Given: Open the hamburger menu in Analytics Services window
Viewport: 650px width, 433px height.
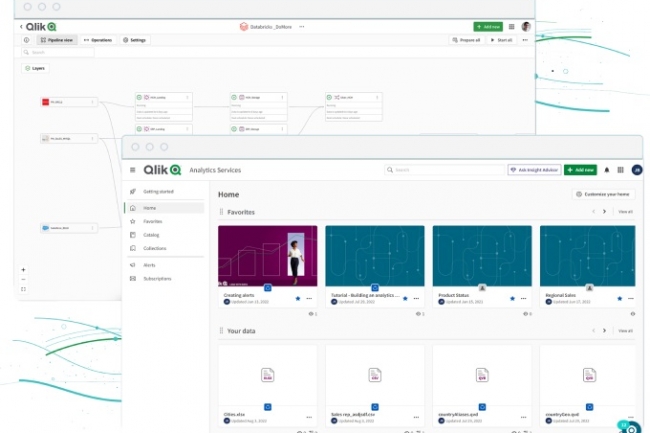Looking at the screenshot, I should [133, 170].
